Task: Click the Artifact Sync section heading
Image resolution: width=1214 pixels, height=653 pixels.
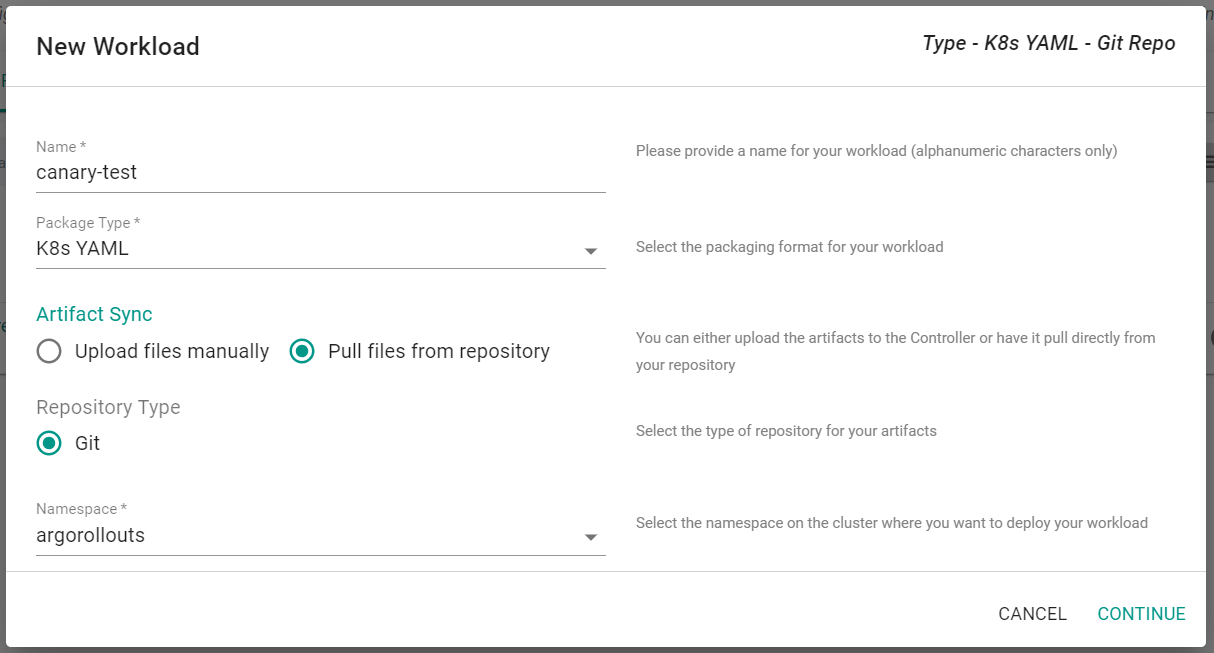Action: point(94,314)
